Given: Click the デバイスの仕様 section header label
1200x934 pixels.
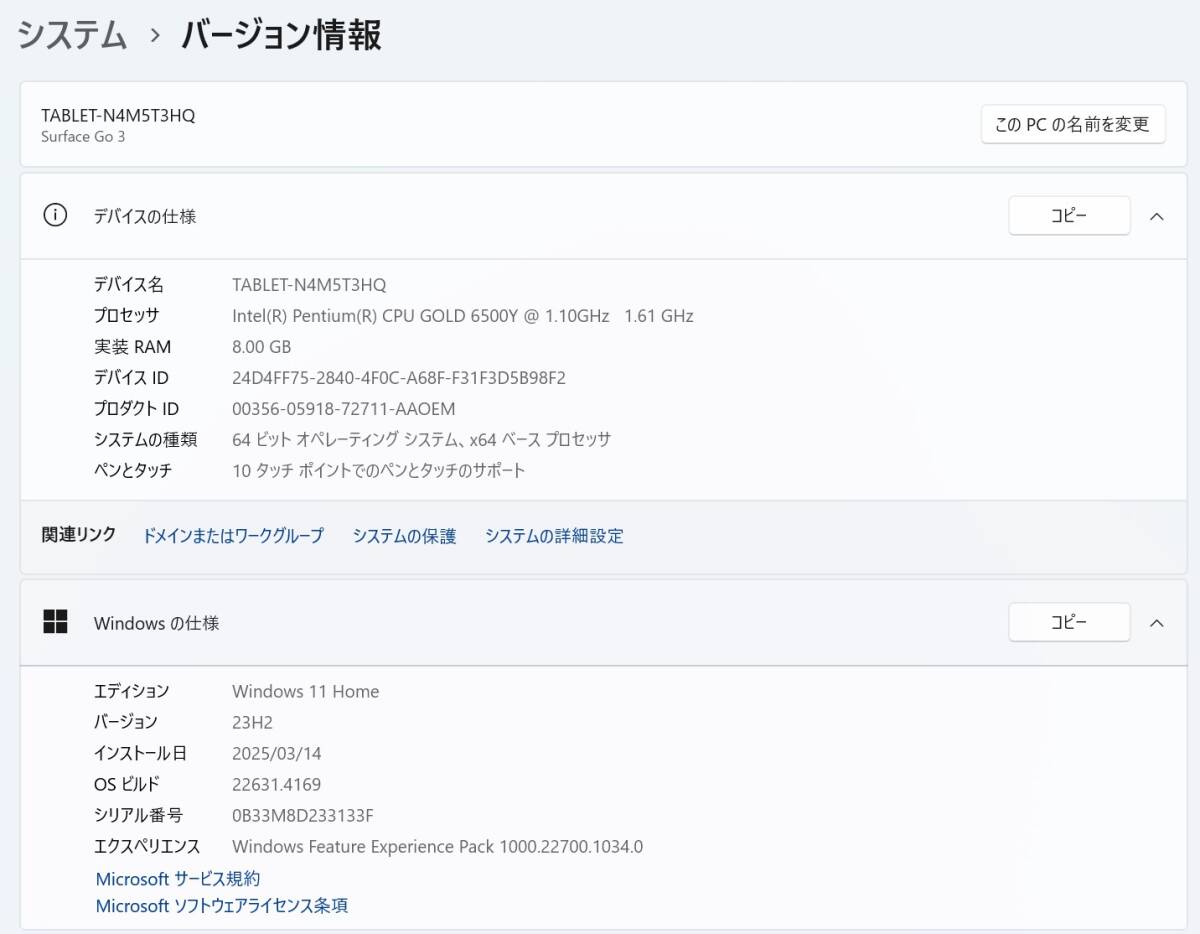Looking at the screenshot, I should [x=145, y=216].
